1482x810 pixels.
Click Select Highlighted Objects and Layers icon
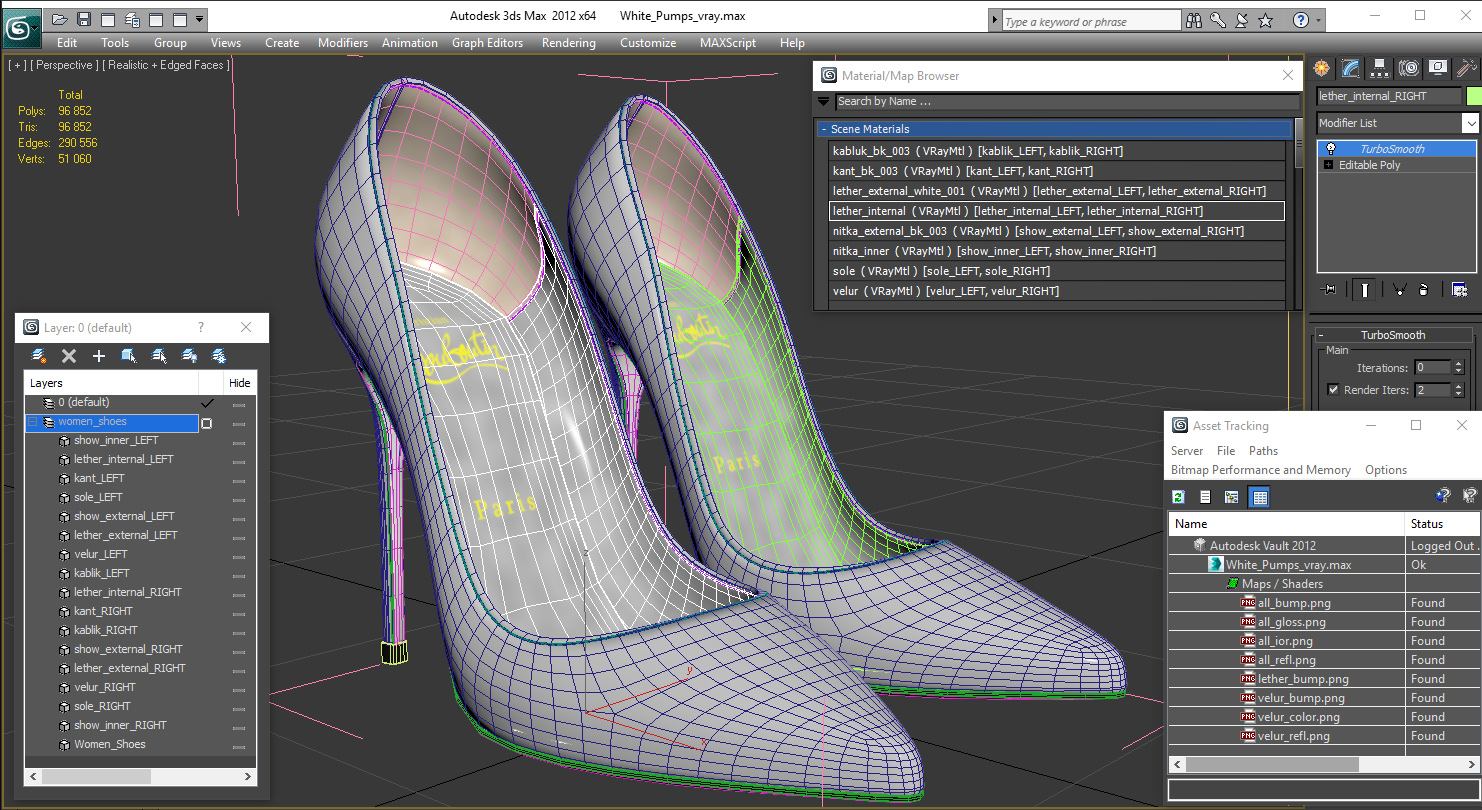point(129,356)
